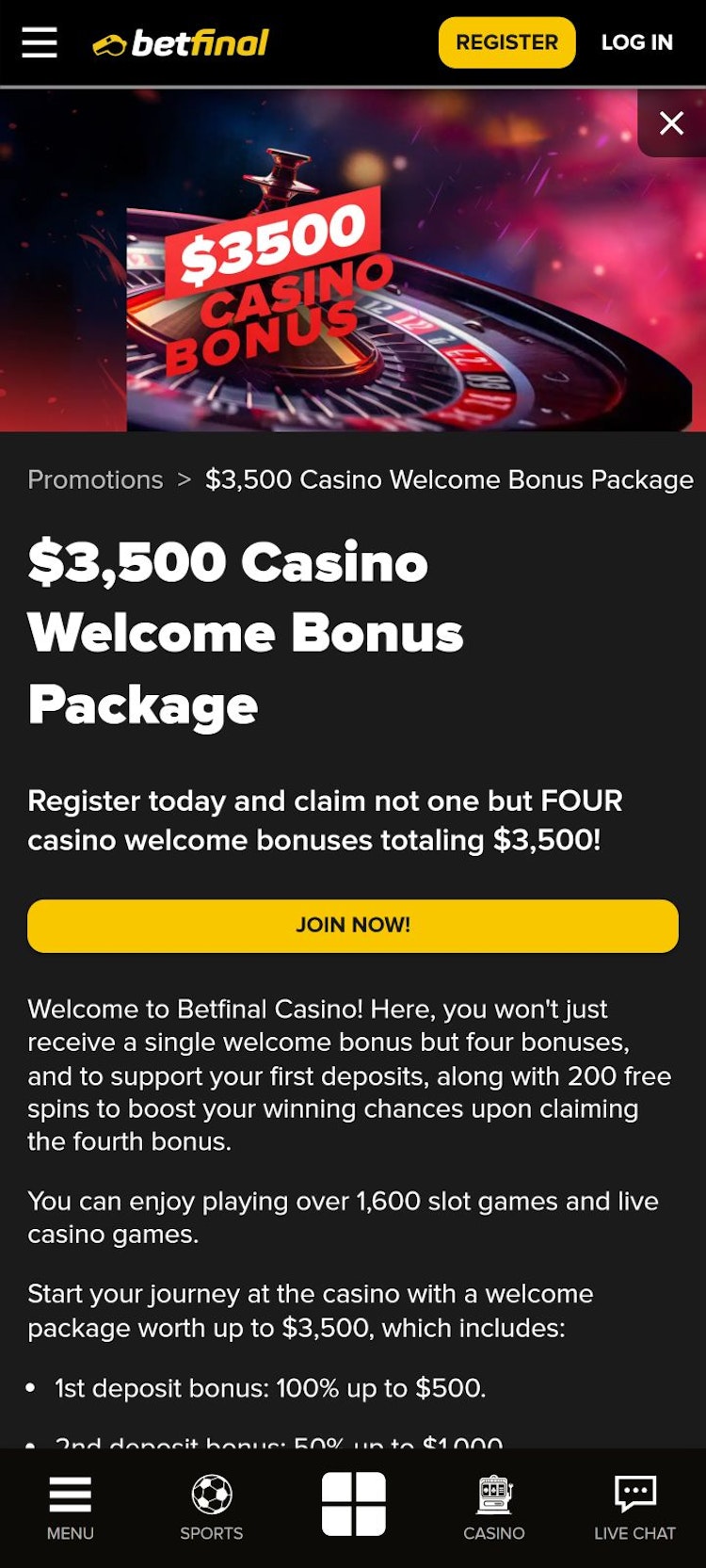Click the "Register today and claim" subheading
Screen dimensions: 706x1568
(x=326, y=820)
